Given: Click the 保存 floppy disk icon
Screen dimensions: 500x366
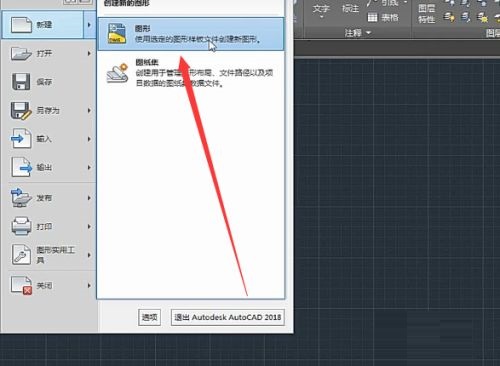Looking at the screenshot, I should pyautogui.click(x=21, y=82).
